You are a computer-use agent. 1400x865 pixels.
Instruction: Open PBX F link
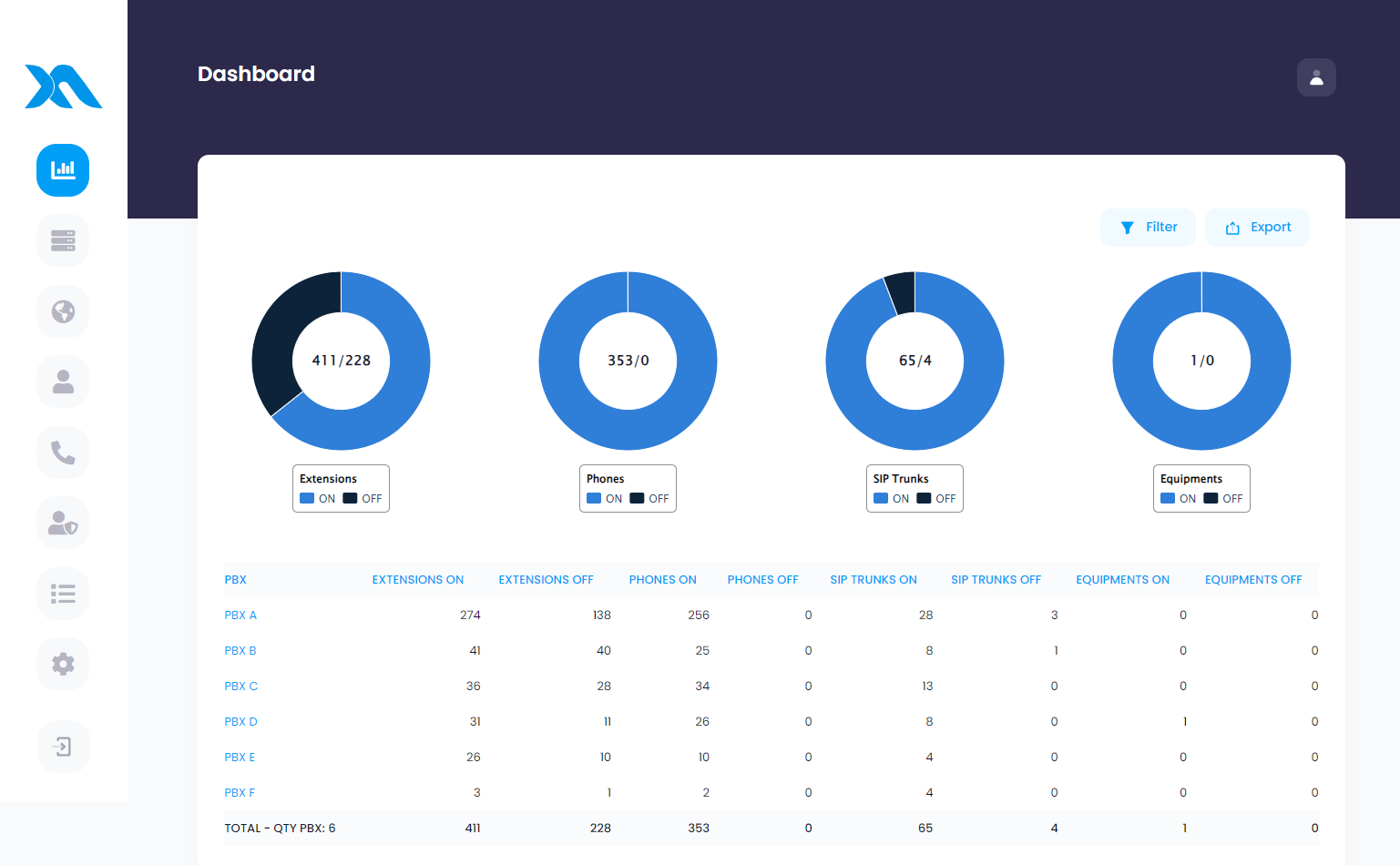(240, 793)
